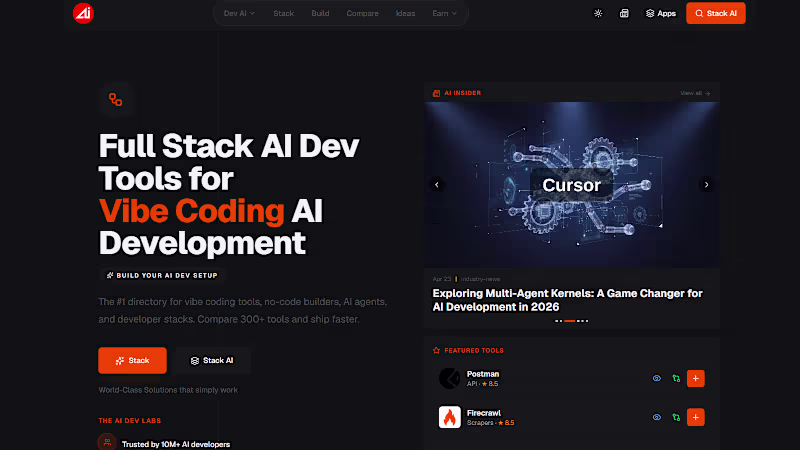Open the Ideas nav item
Viewport: 800px width, 450px height.
[405, 13]
